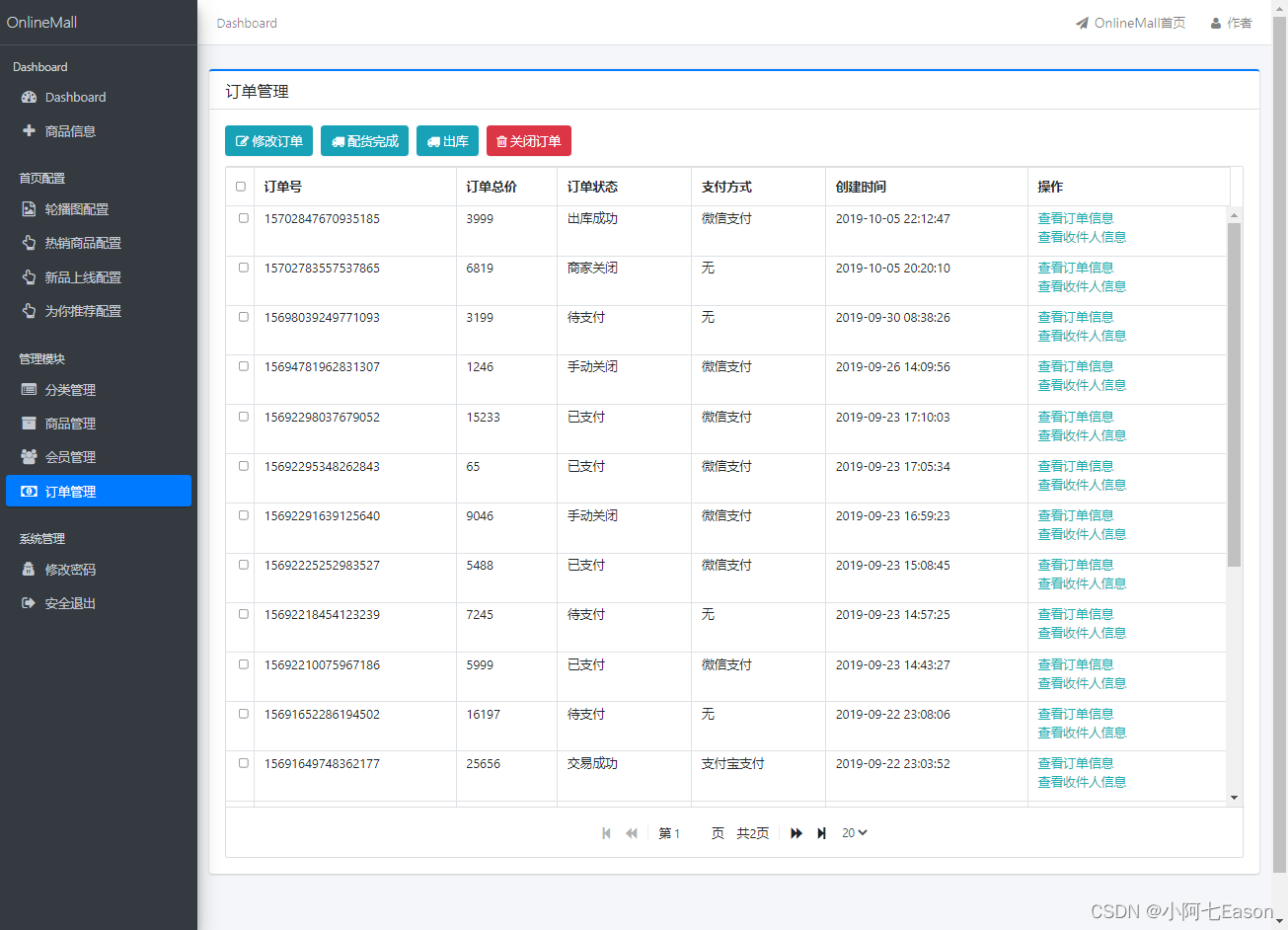Screen dimensions: 1288x930
Task: Click the browser page scrollbar on right edge
Action: pyautogui.click(x=1279, y=444)
